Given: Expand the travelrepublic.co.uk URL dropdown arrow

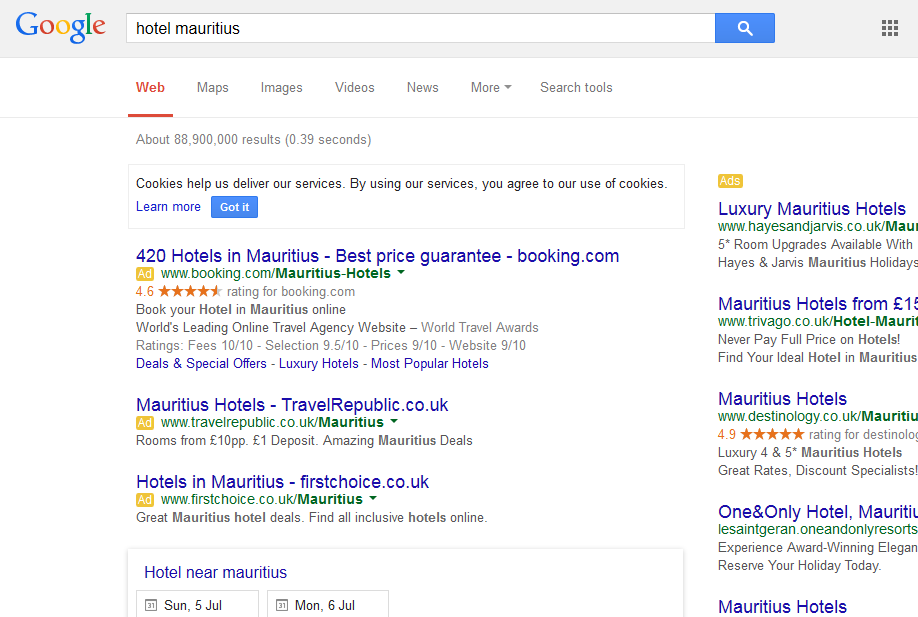Looking at the screenshot, I should pos(394,421).
